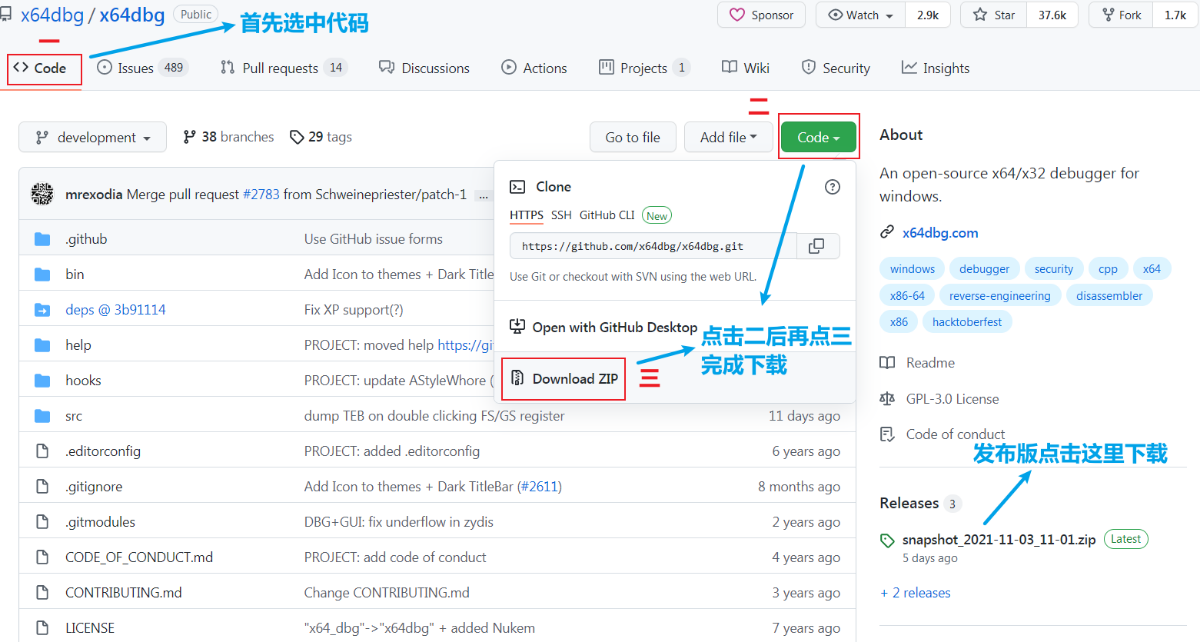Viewport: 1200px width, 642px height.
Task: Open the Actions tab
Action: (534, 68)
